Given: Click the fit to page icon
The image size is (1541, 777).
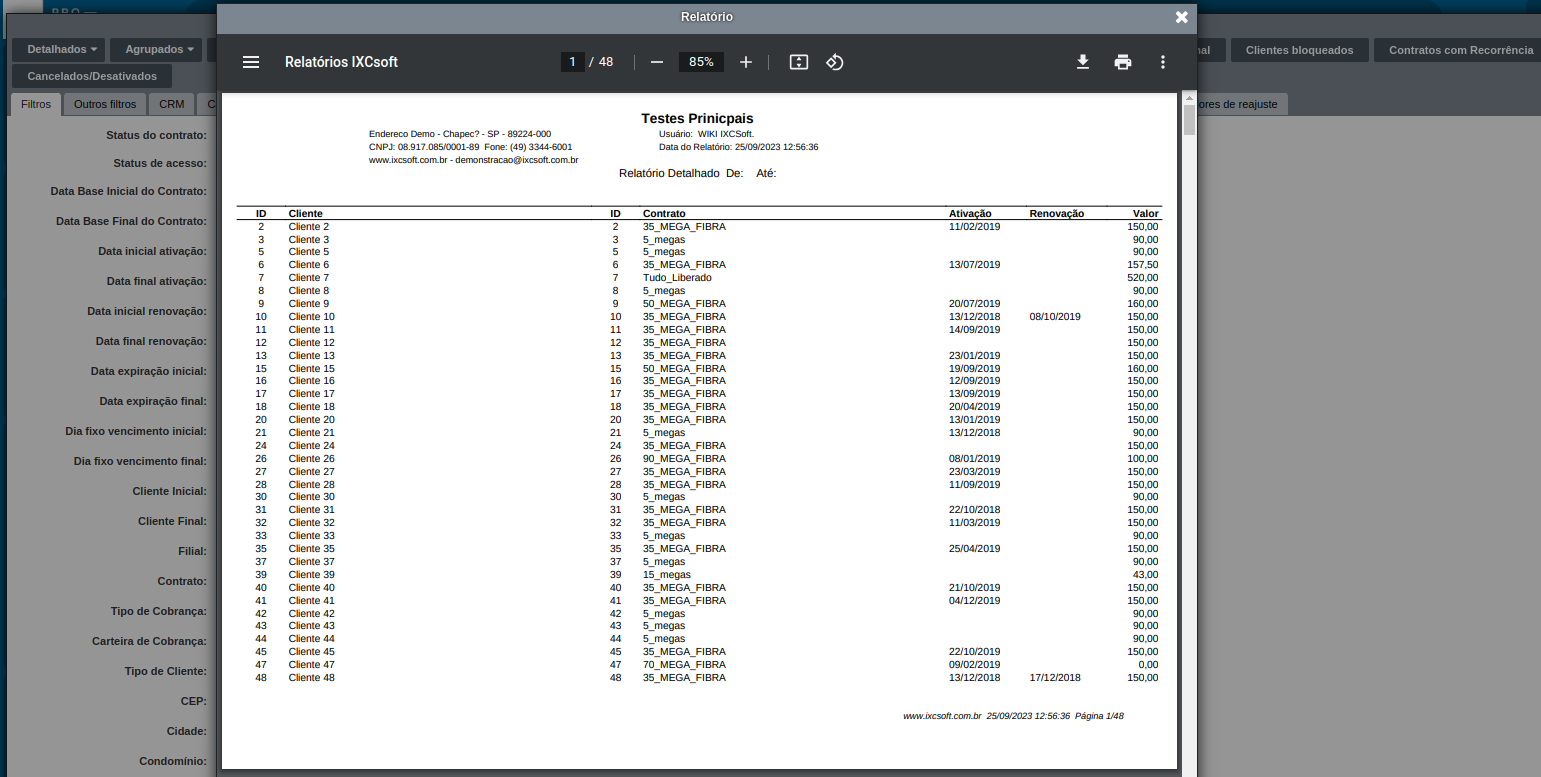Looking at the screenshot, I should pos(798,62).
